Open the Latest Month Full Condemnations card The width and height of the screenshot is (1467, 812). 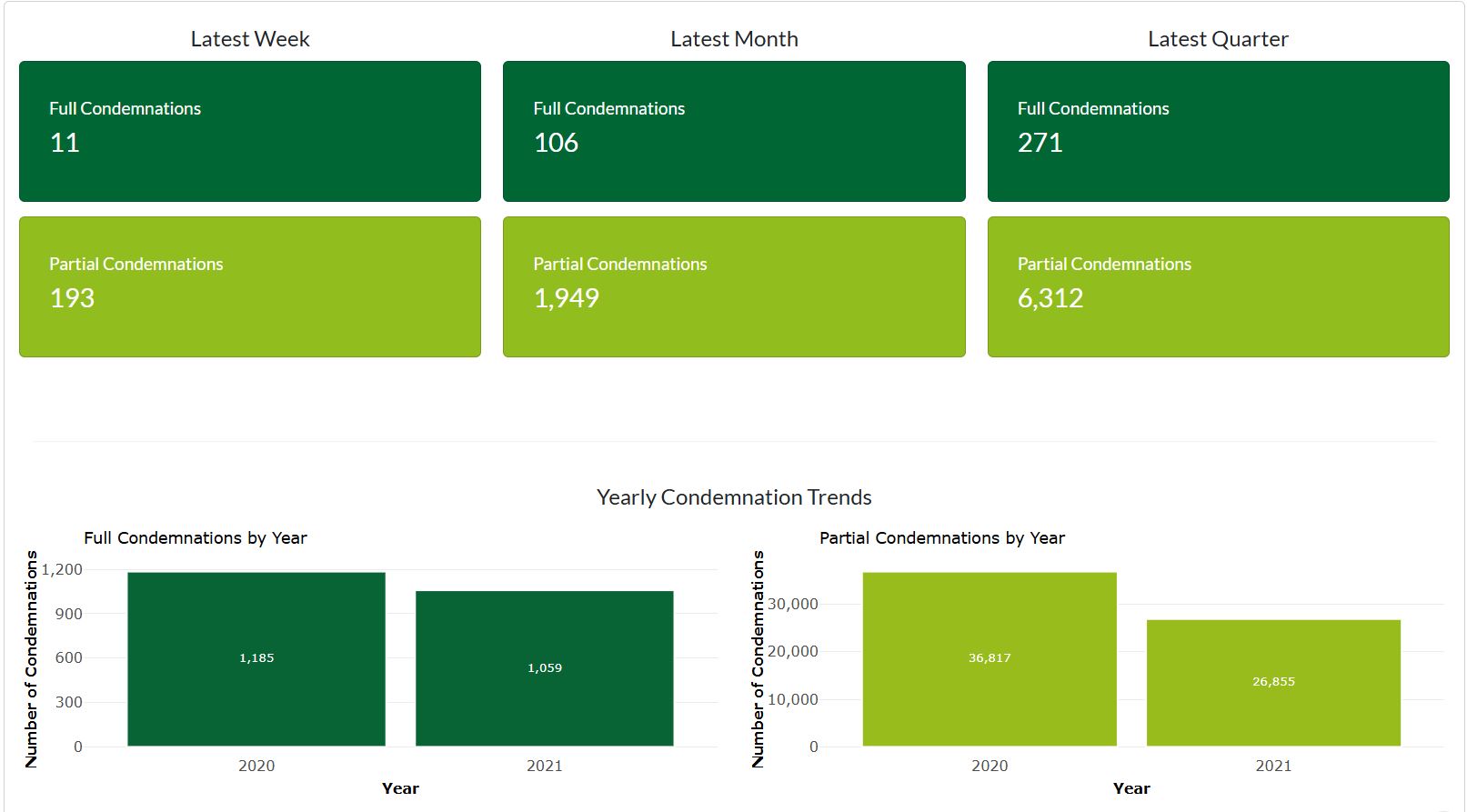tap(733, 131)
